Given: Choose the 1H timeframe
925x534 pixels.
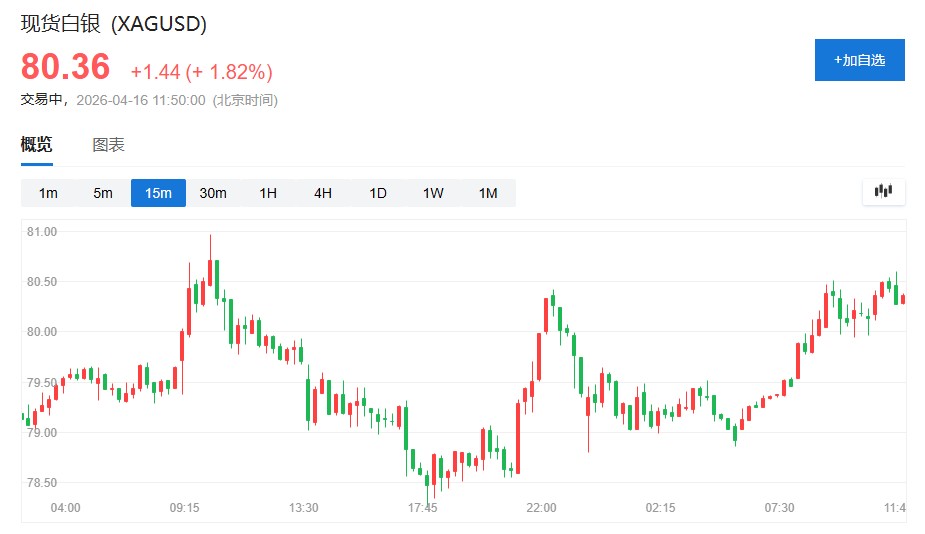Looking at the screenshot, I should click(x=268, y=193).
